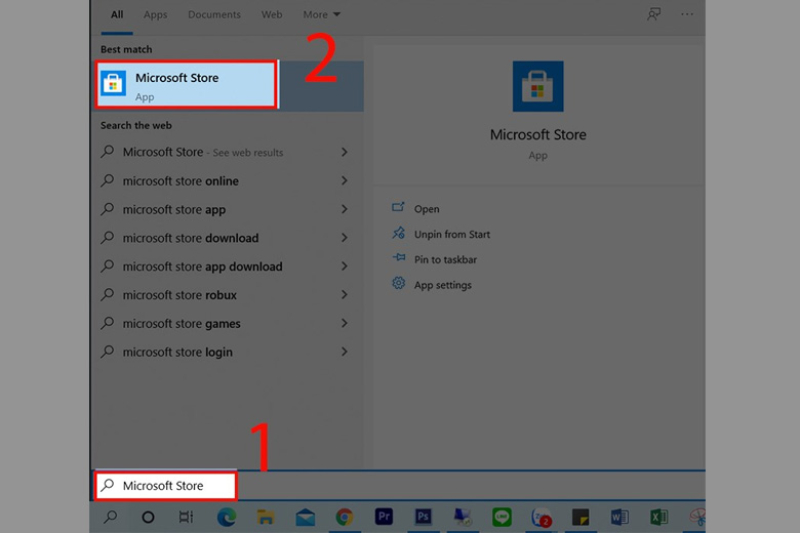Click the Microsoft Store search input box
Screen dimensions: 800x533
pyautogui.click(x=166, y=486)
